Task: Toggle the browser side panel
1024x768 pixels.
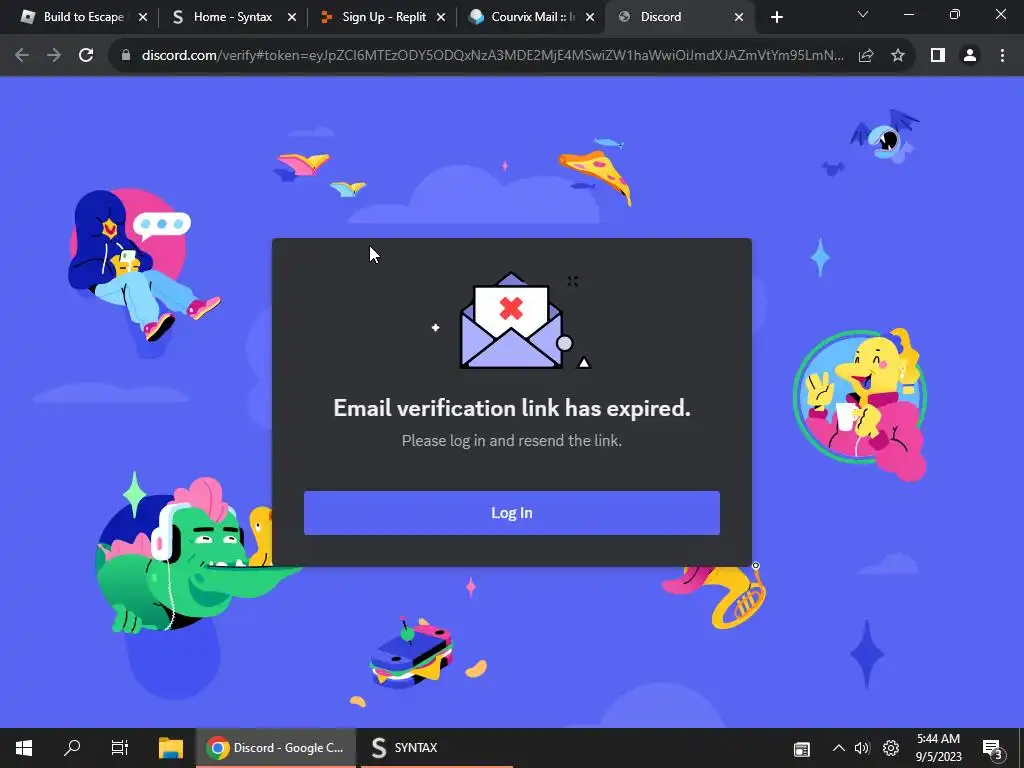Action: (938, 56)
